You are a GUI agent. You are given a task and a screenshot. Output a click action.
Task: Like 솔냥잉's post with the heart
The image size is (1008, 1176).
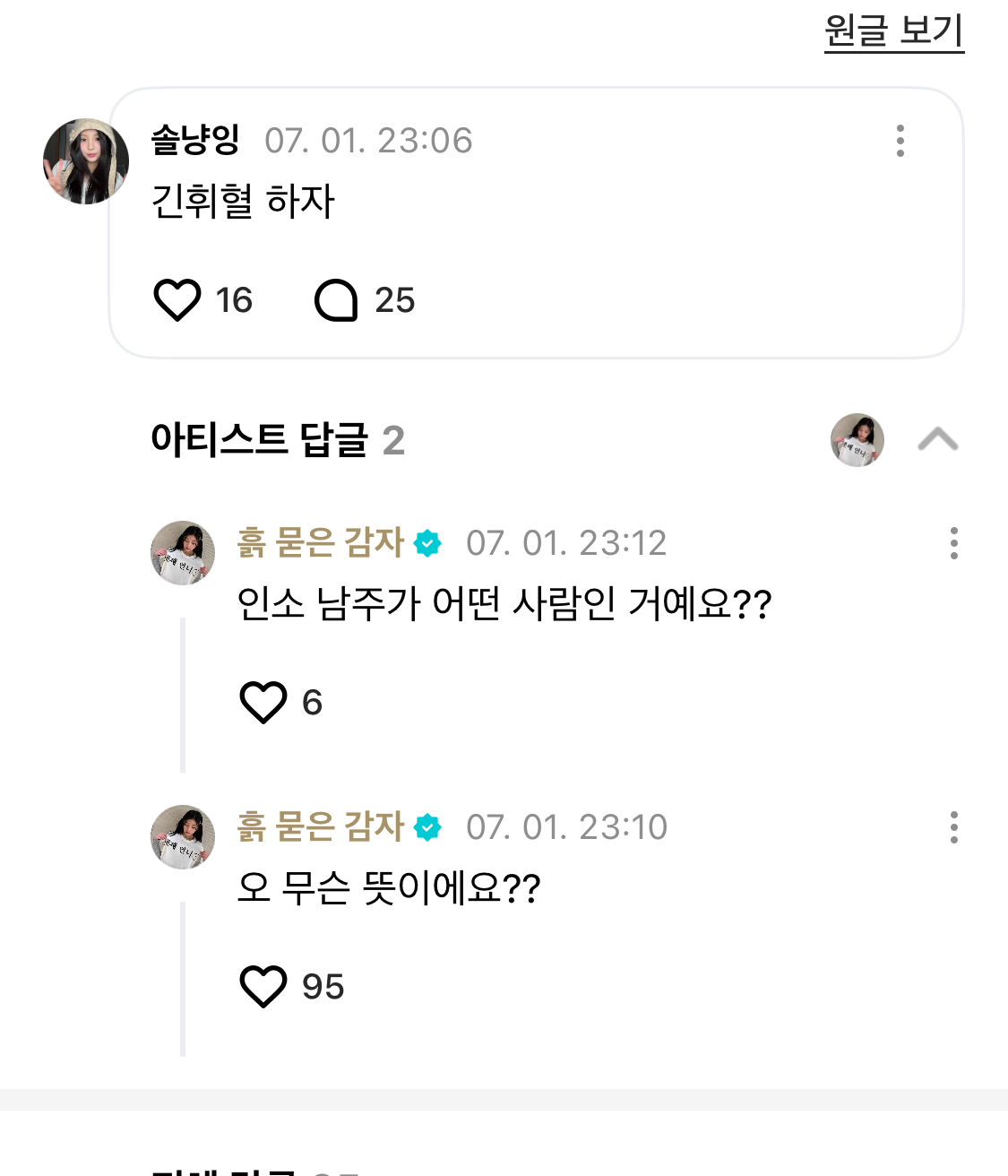coord(177,299)
